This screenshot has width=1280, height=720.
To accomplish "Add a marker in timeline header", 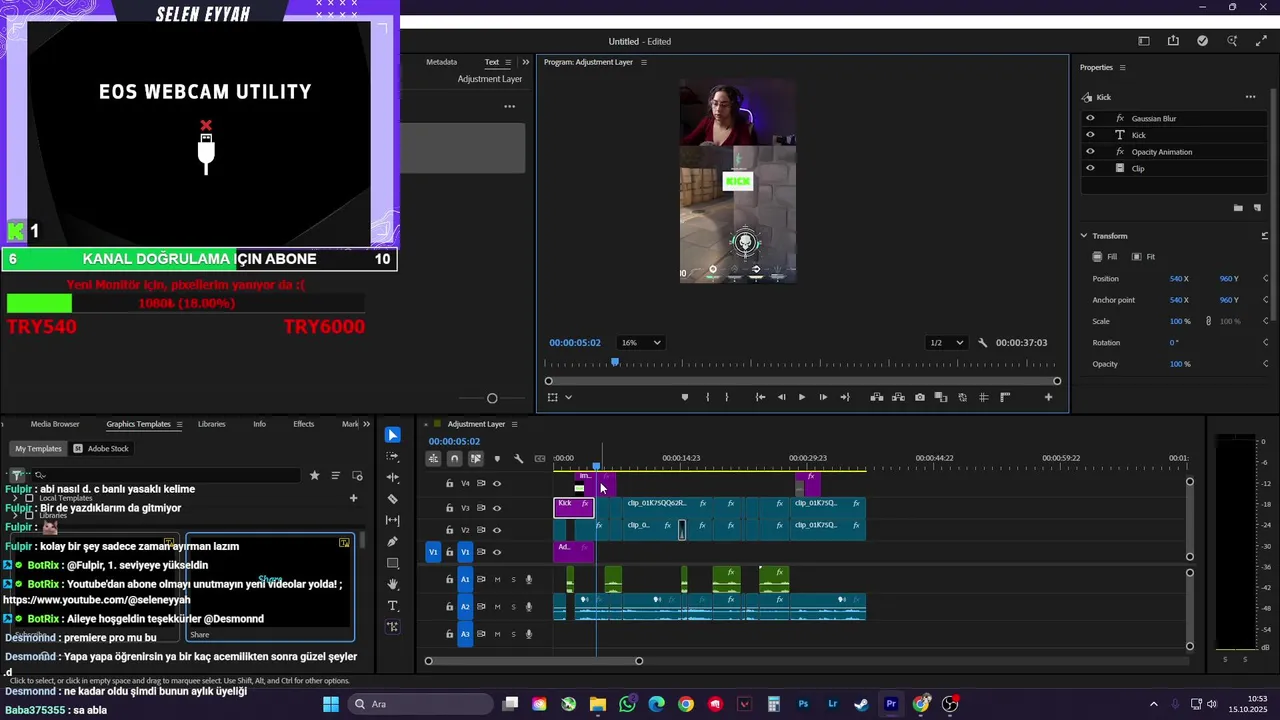I will point(497,459).
